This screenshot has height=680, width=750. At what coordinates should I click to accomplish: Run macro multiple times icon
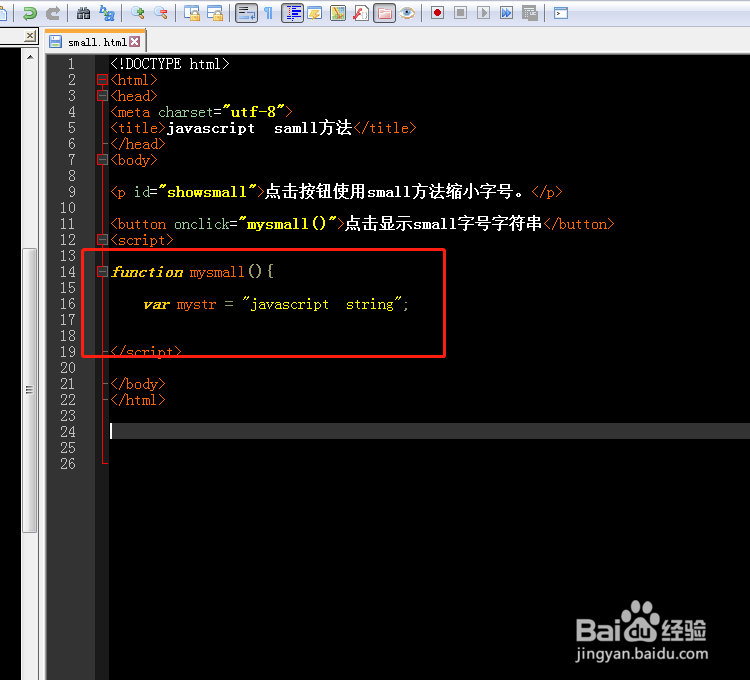point(506,13)
